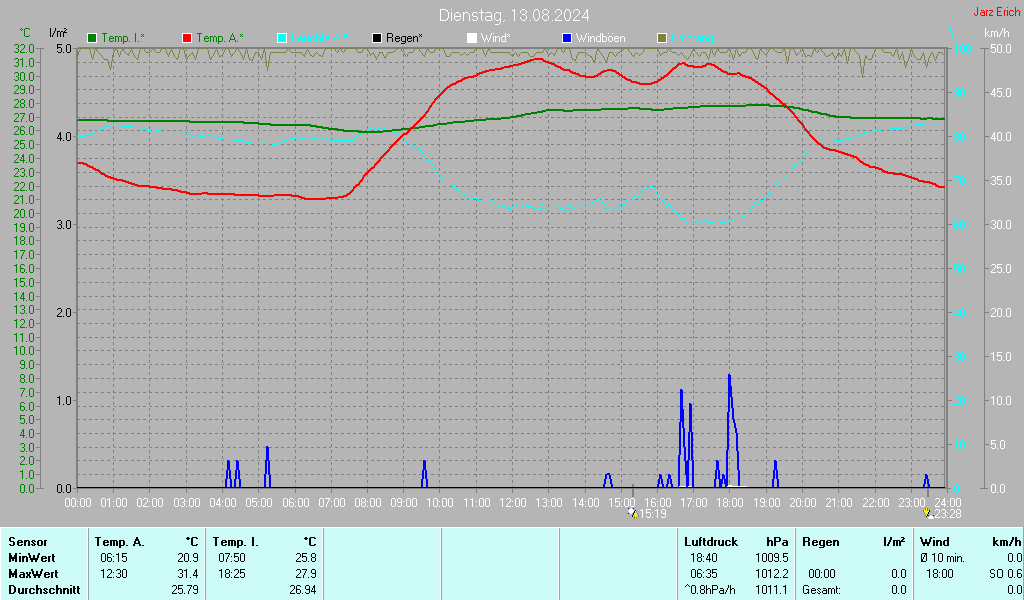Click the white Wind legend swatch
Image resolution: width=1024 pixels, height=600 pixels.
click(x=472, y=38)
